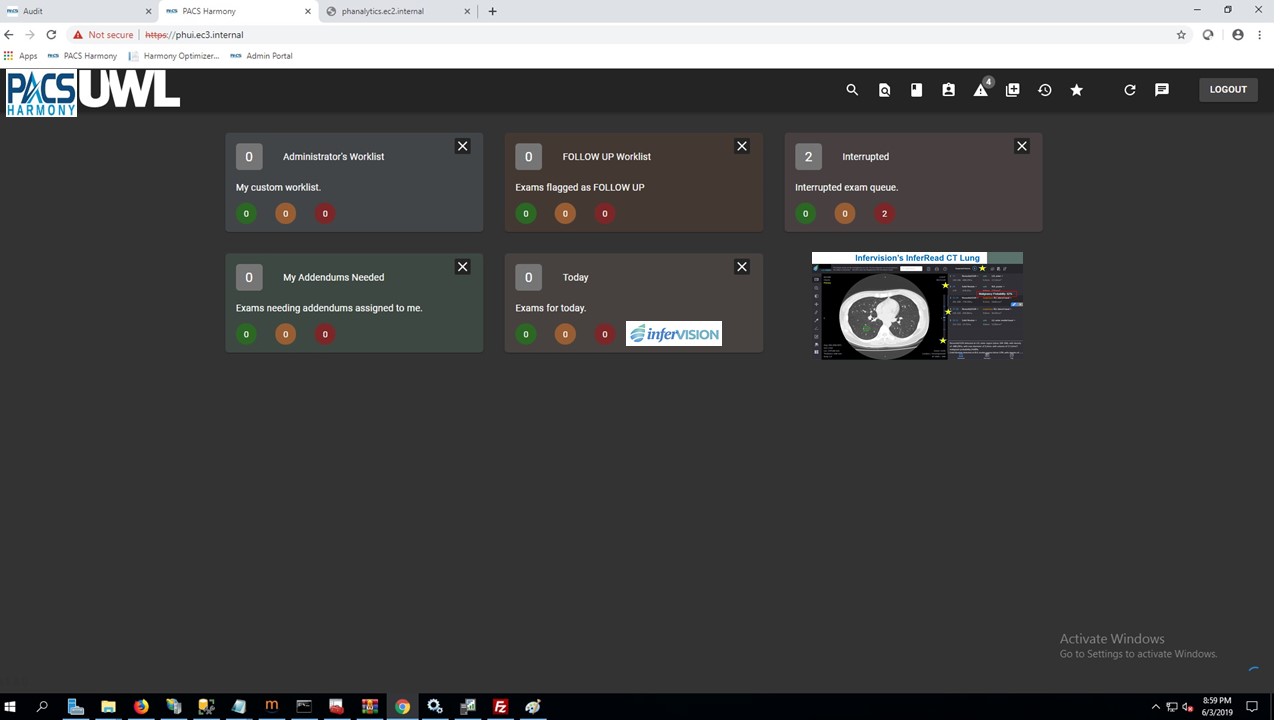
Task: Click the inferVISION logo banner
Action: [x=673, y=334]
